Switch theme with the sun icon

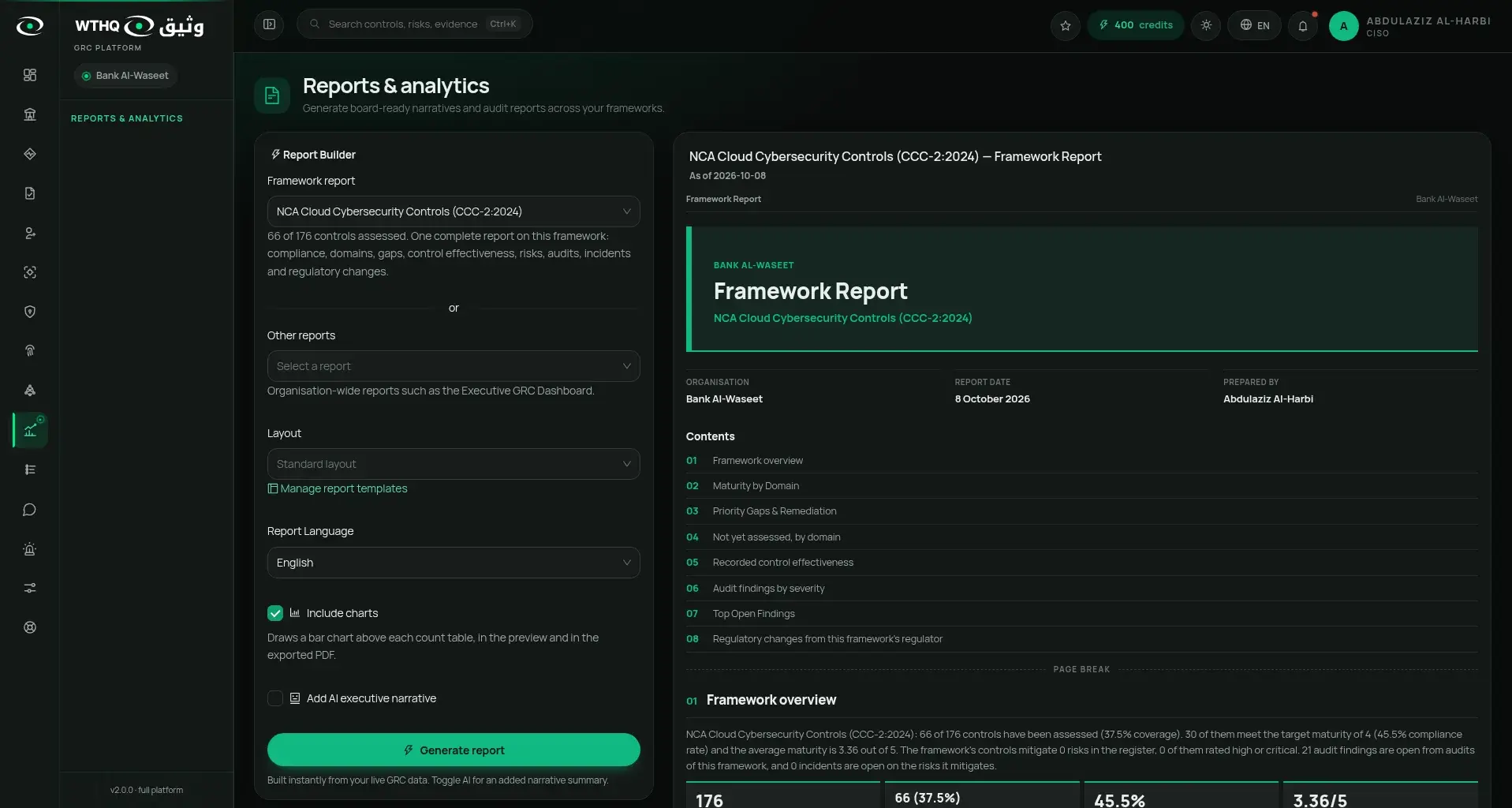pos(1206,25)
